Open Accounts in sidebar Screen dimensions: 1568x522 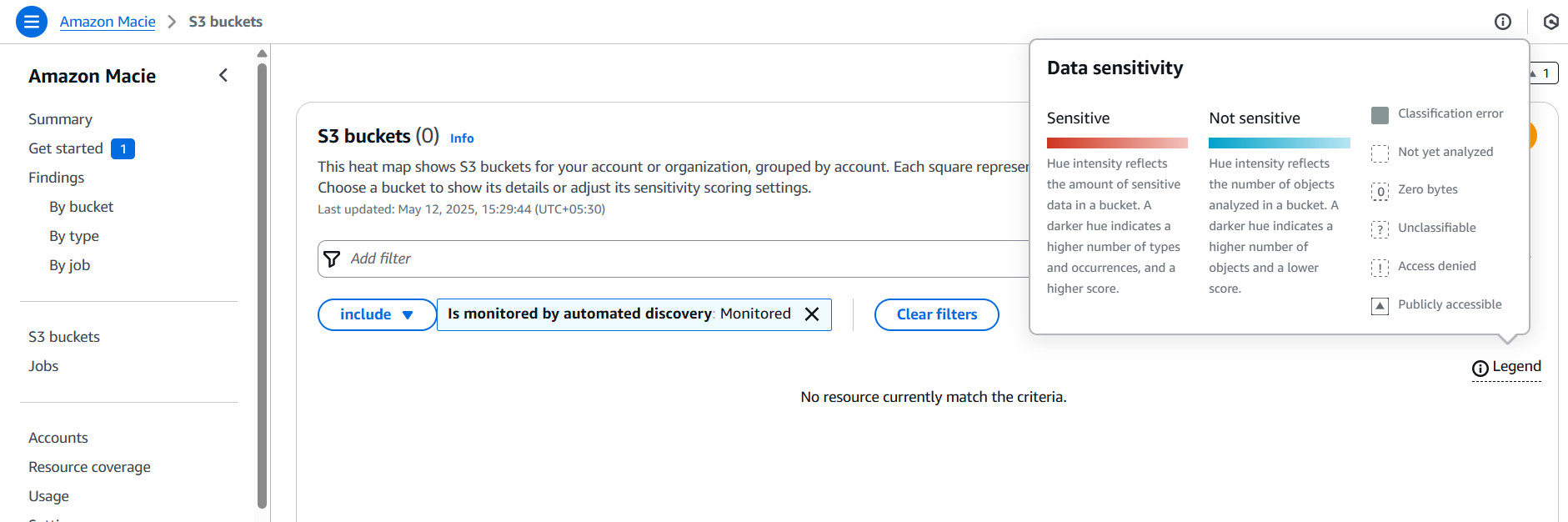58,438
